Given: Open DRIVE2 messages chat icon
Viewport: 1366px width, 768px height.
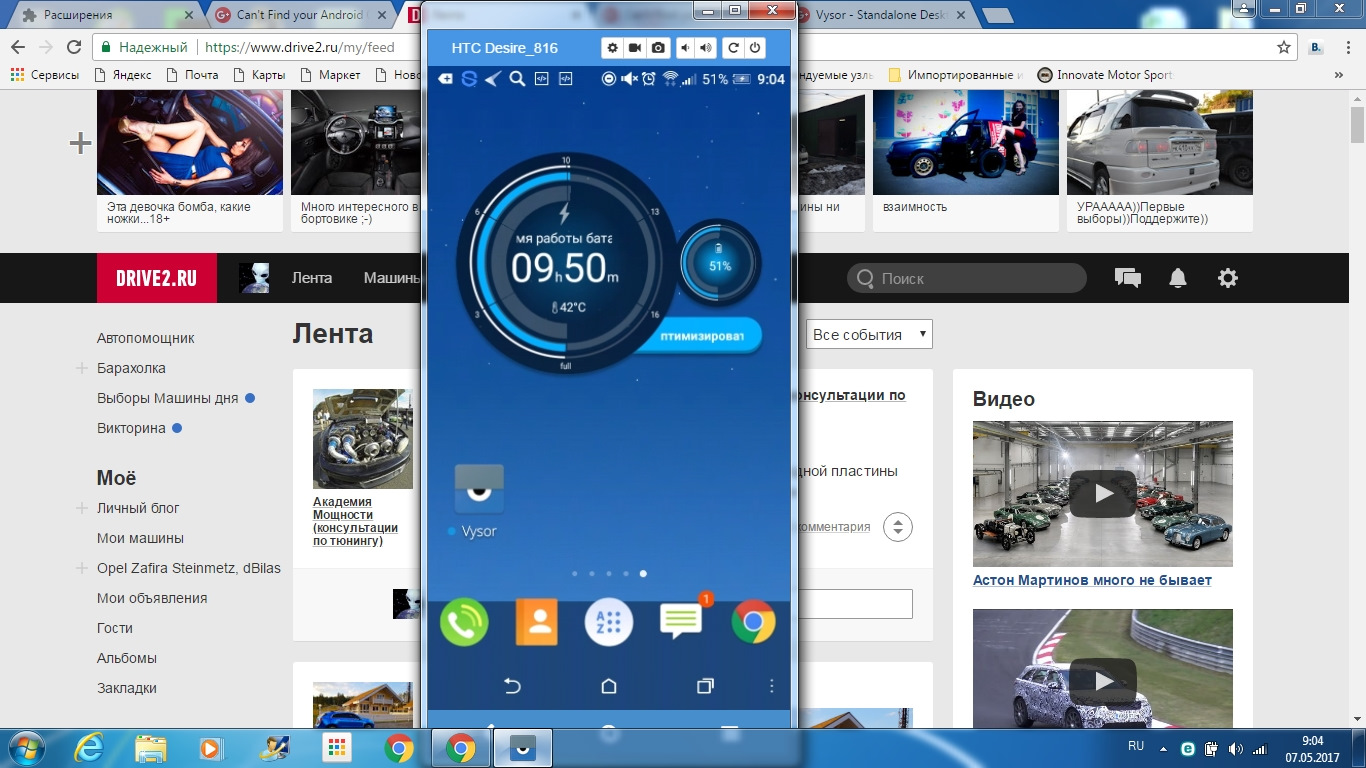Looking at the screenshot, I should click(x=1127, y=278).
